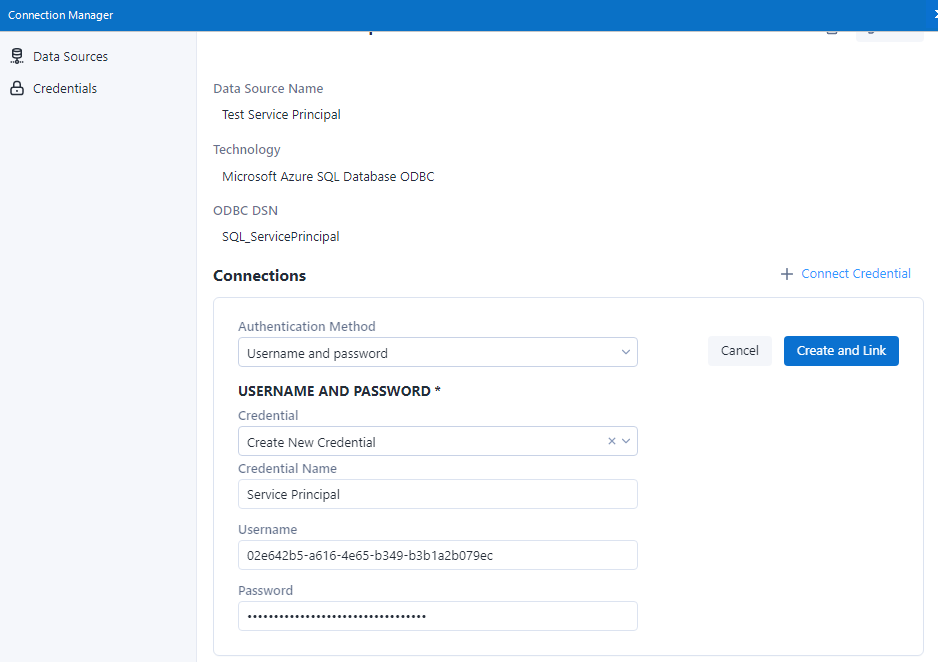This screenshot has height=662, width=938.
Task: Open the Data Sources sidebar section
Action: coord(70,57)
